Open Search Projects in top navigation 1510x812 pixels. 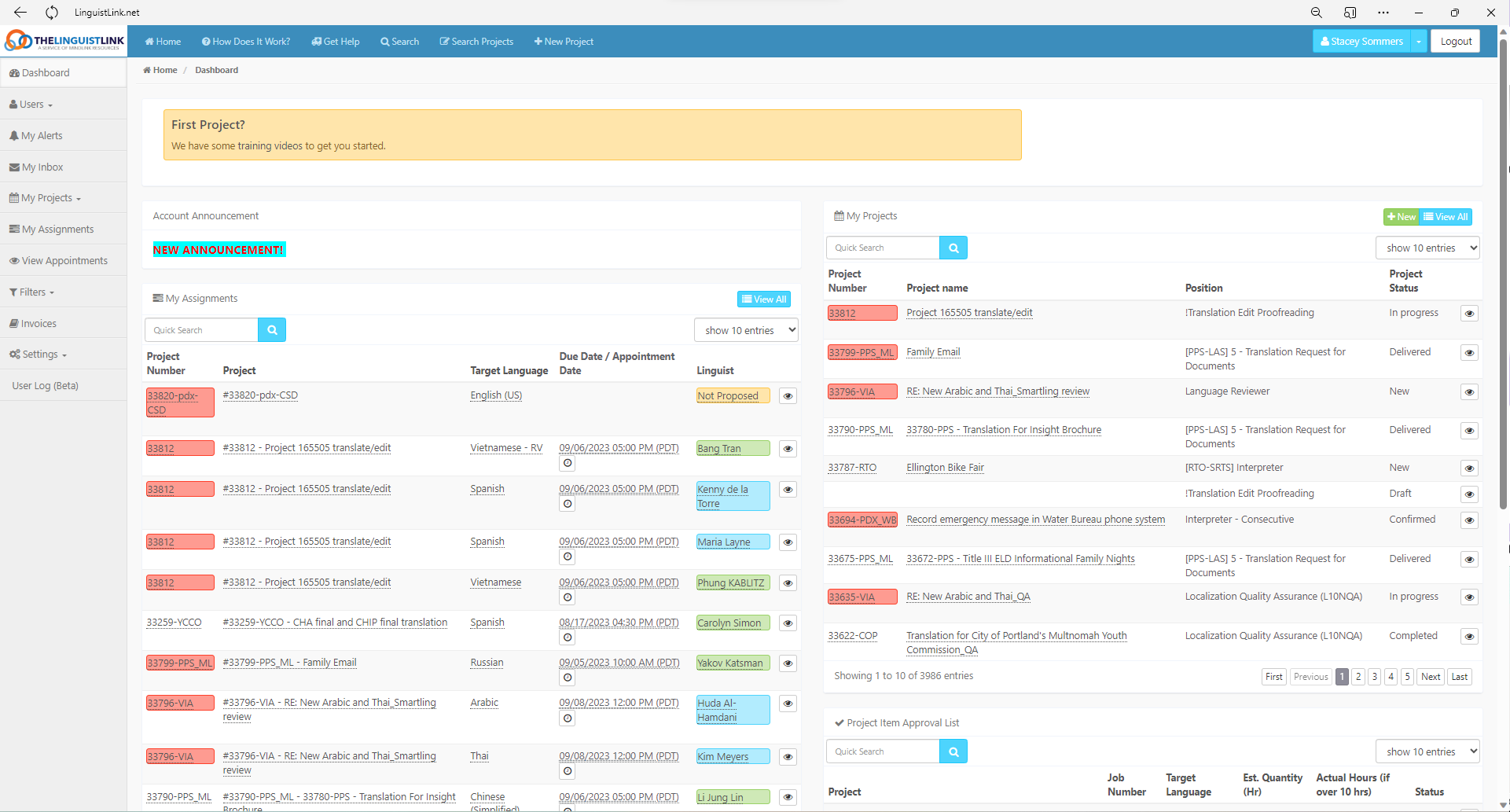(x=476, y=42)
